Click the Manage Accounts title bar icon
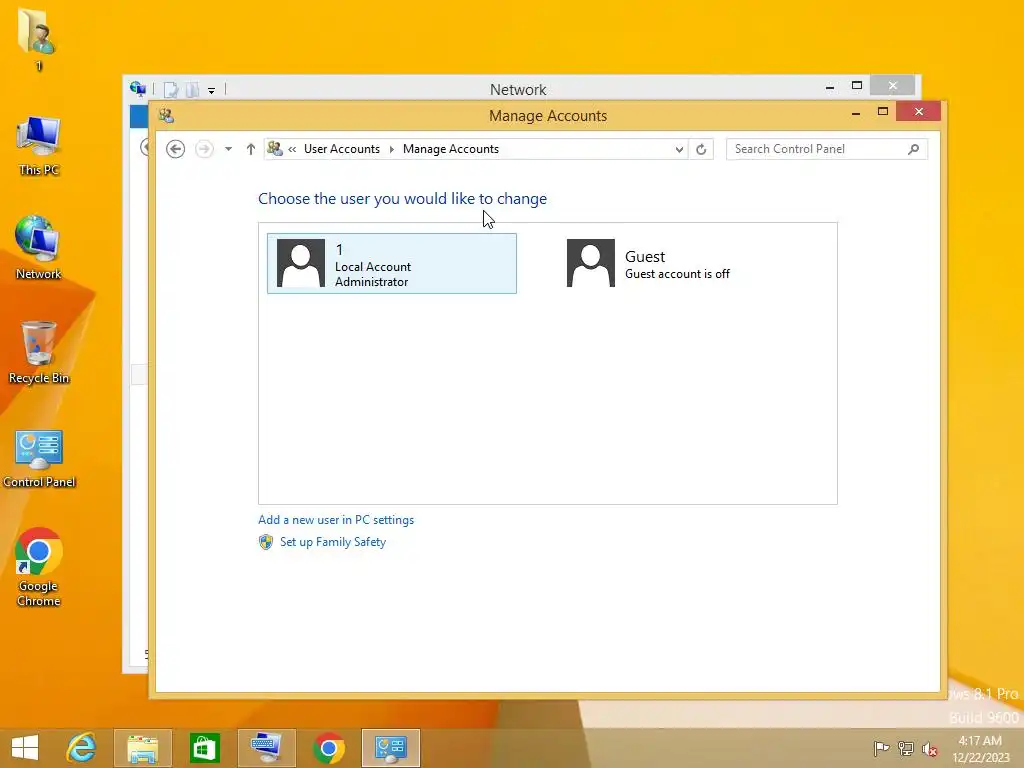Image resolution: width=1024 pixels, height=768 pixels. point(166,116)
